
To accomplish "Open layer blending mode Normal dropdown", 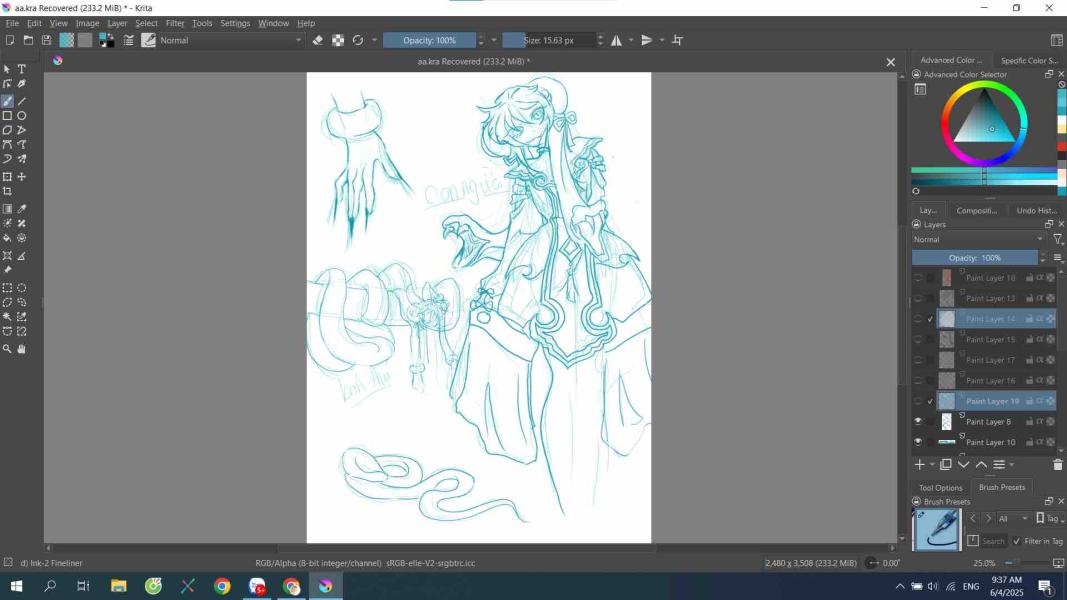I will point(978,239).
